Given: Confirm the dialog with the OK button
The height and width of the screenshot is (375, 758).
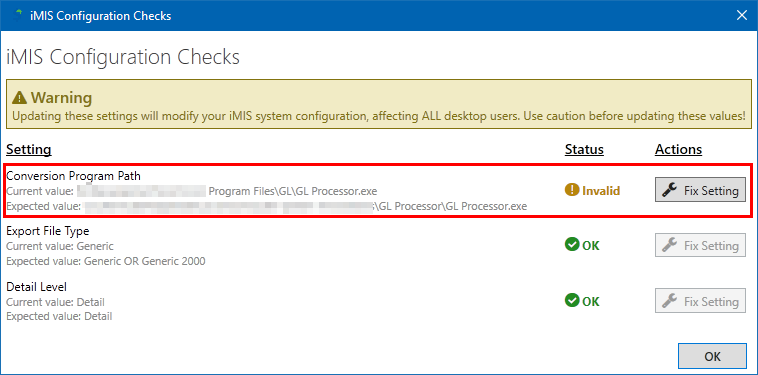Looking at the screenshot, I should pyautogui.click(x=713, y=356).
